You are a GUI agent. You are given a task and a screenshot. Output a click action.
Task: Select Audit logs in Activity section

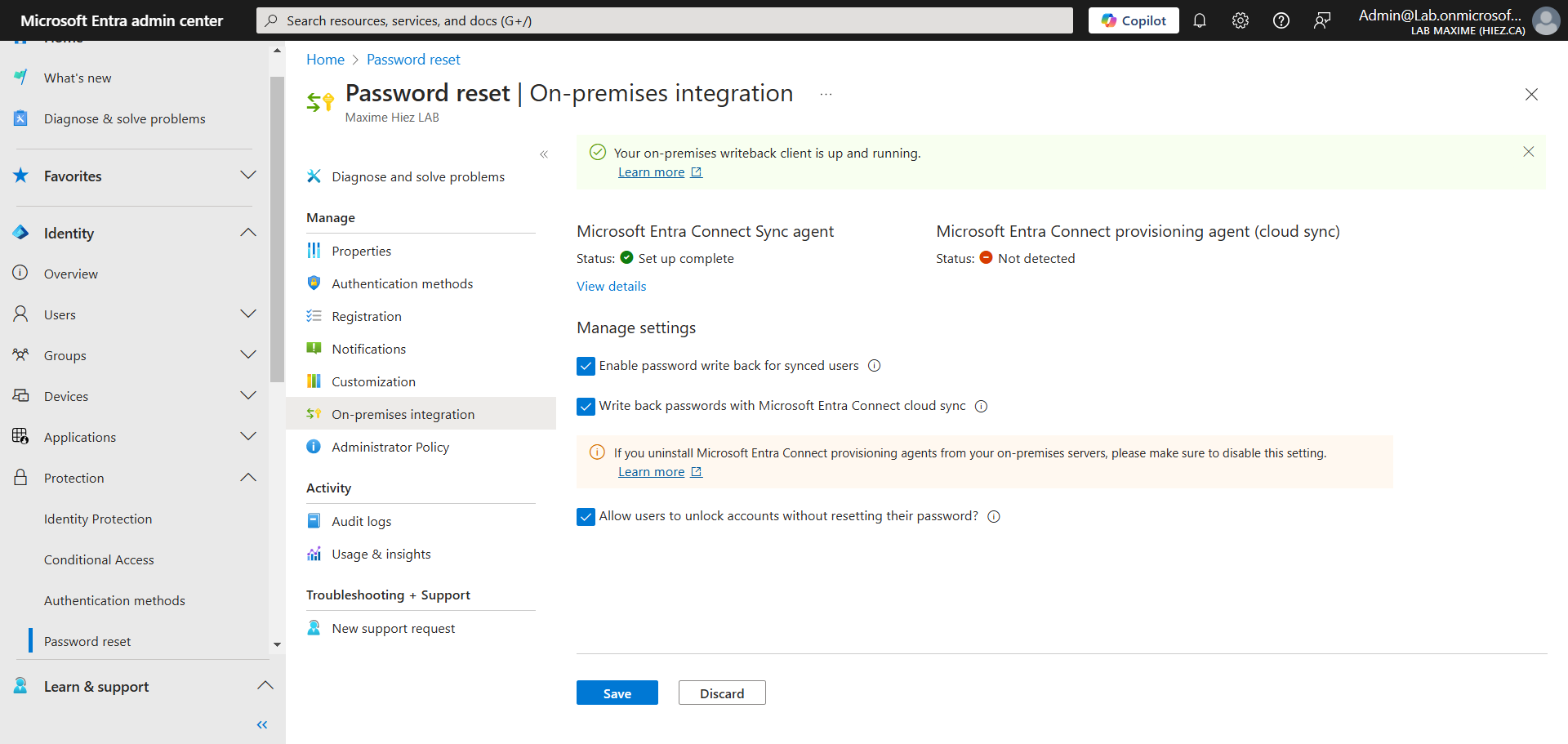[361, 521]
